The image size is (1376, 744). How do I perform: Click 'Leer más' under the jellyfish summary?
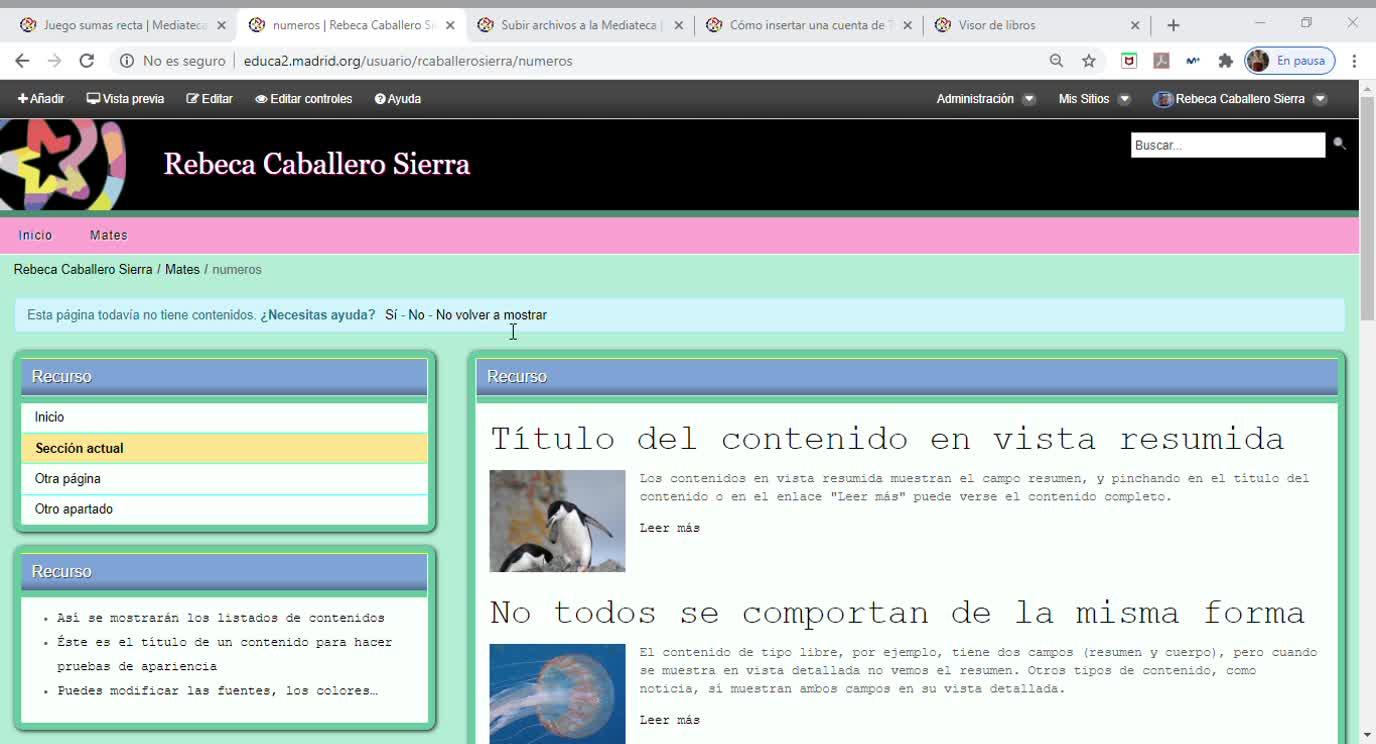point(670,720)
